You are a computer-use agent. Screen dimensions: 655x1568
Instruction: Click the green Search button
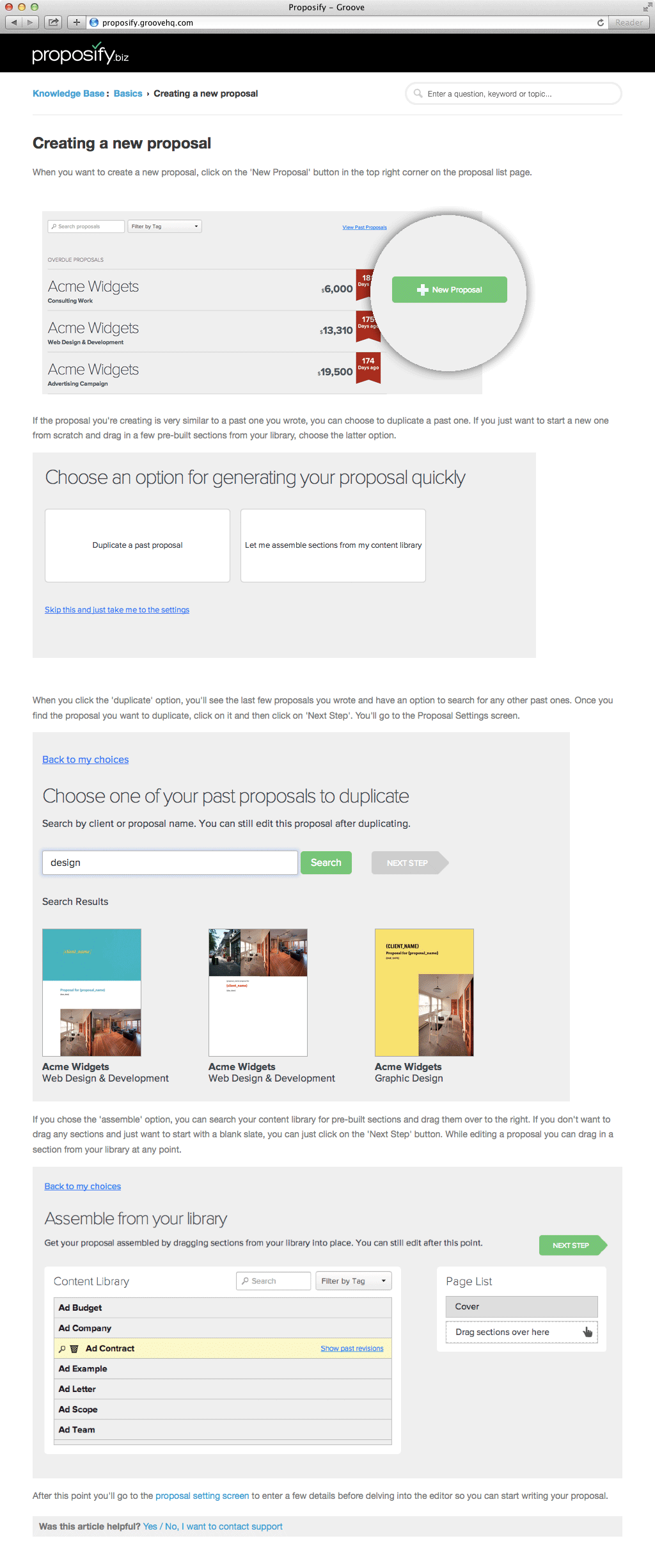(326, 863)
